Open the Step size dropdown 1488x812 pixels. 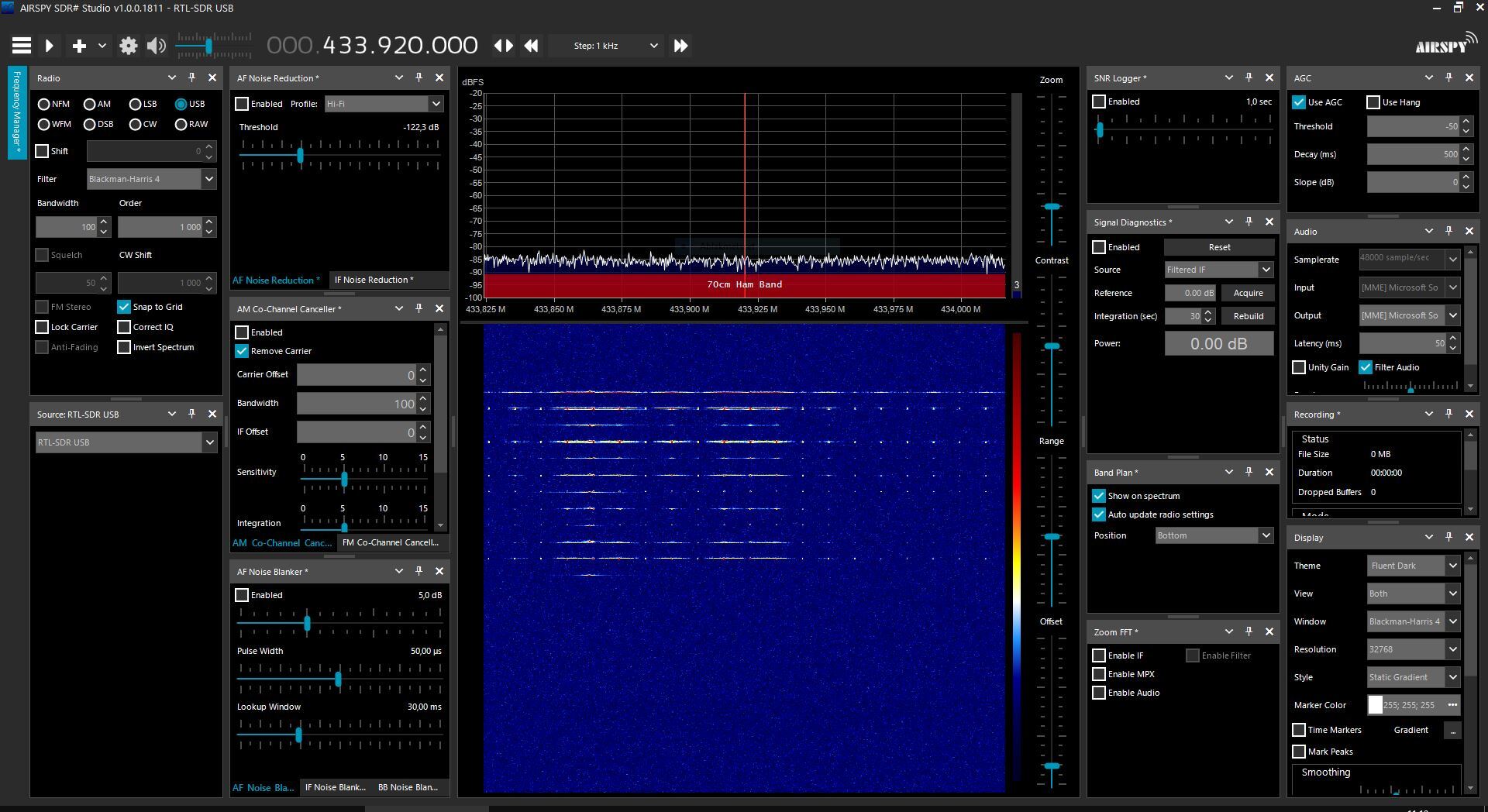605,46
